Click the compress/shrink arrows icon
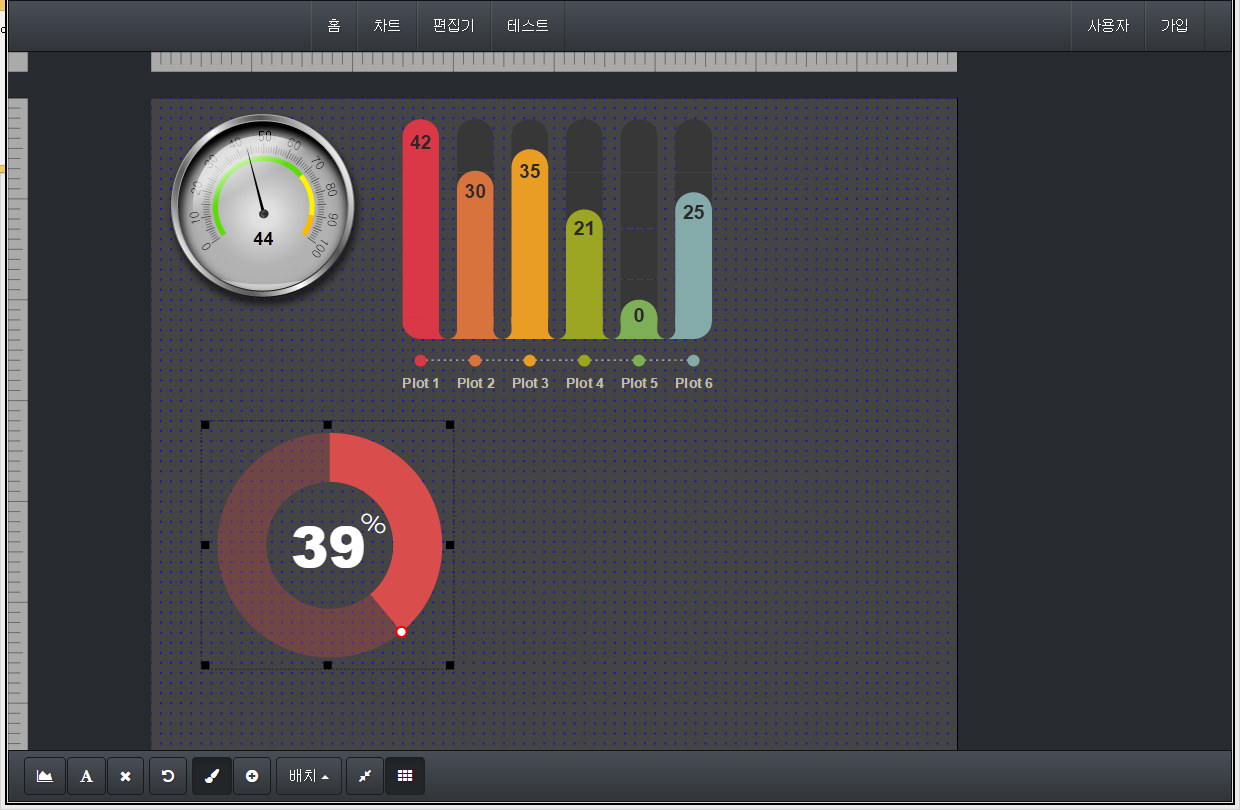The height and width of the screenshot is (810, 1240). (x=365, y=776)
